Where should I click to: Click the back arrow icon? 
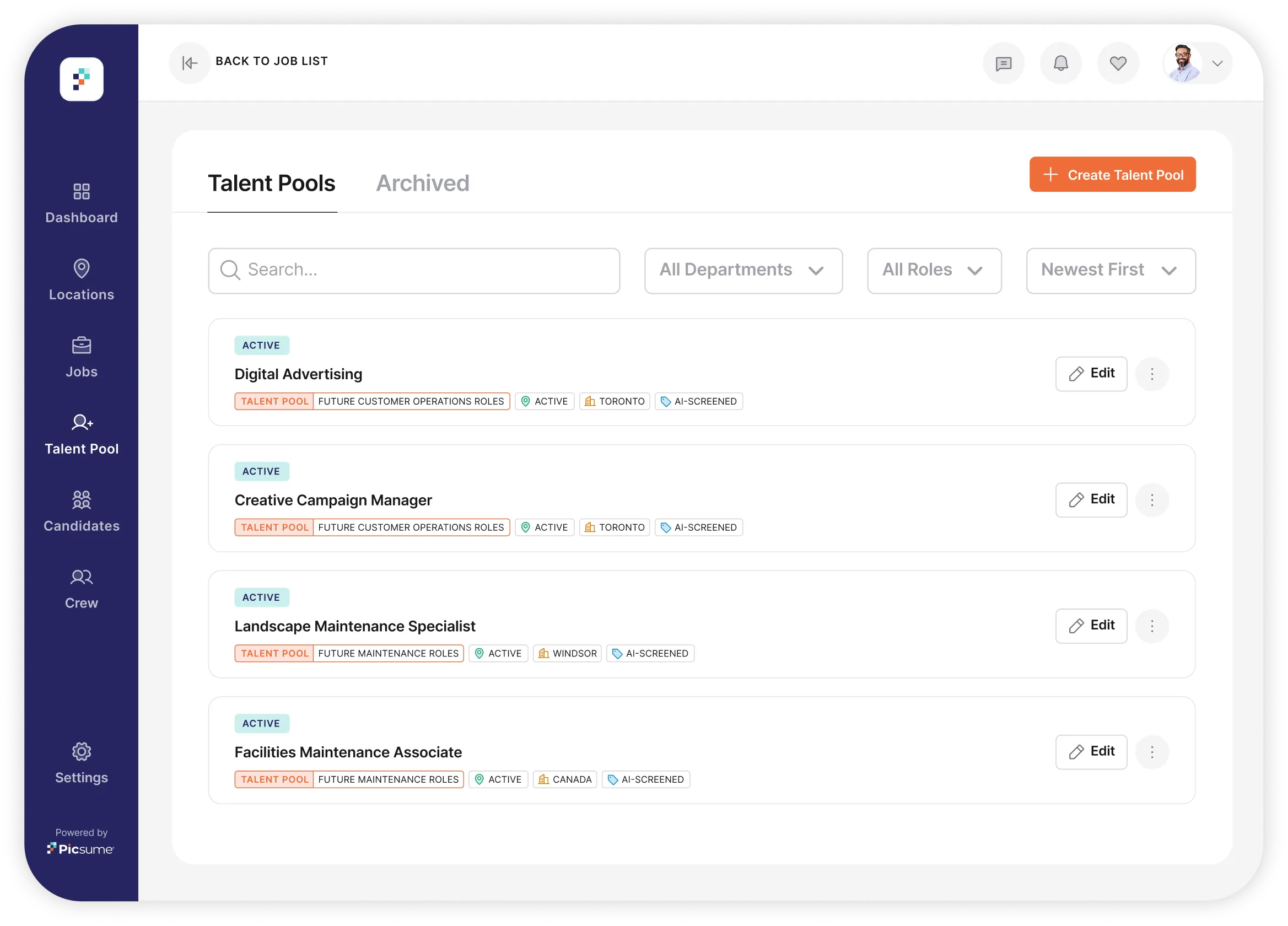point(190,62)
